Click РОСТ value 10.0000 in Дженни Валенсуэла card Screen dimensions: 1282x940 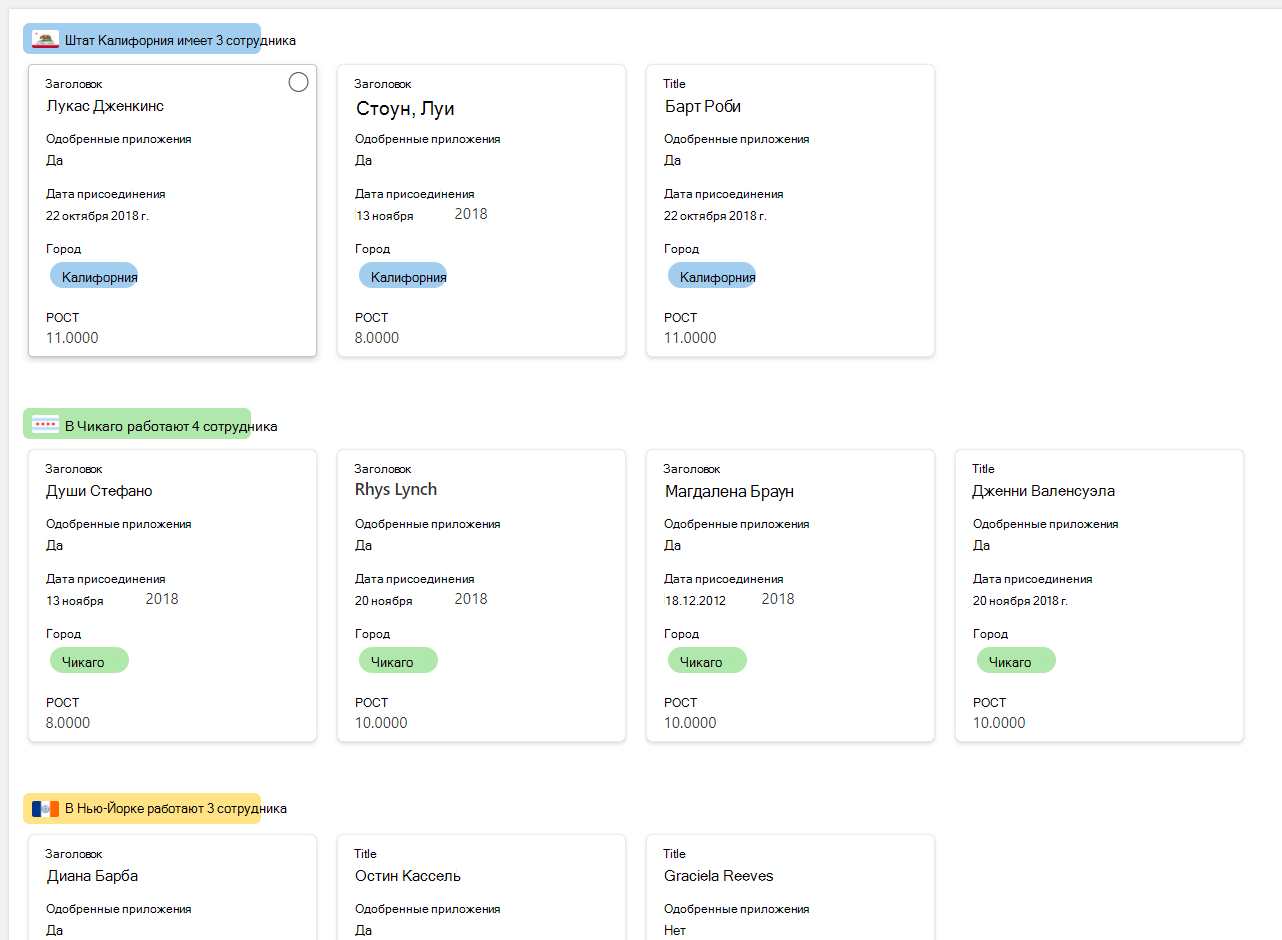coord(999,722)
